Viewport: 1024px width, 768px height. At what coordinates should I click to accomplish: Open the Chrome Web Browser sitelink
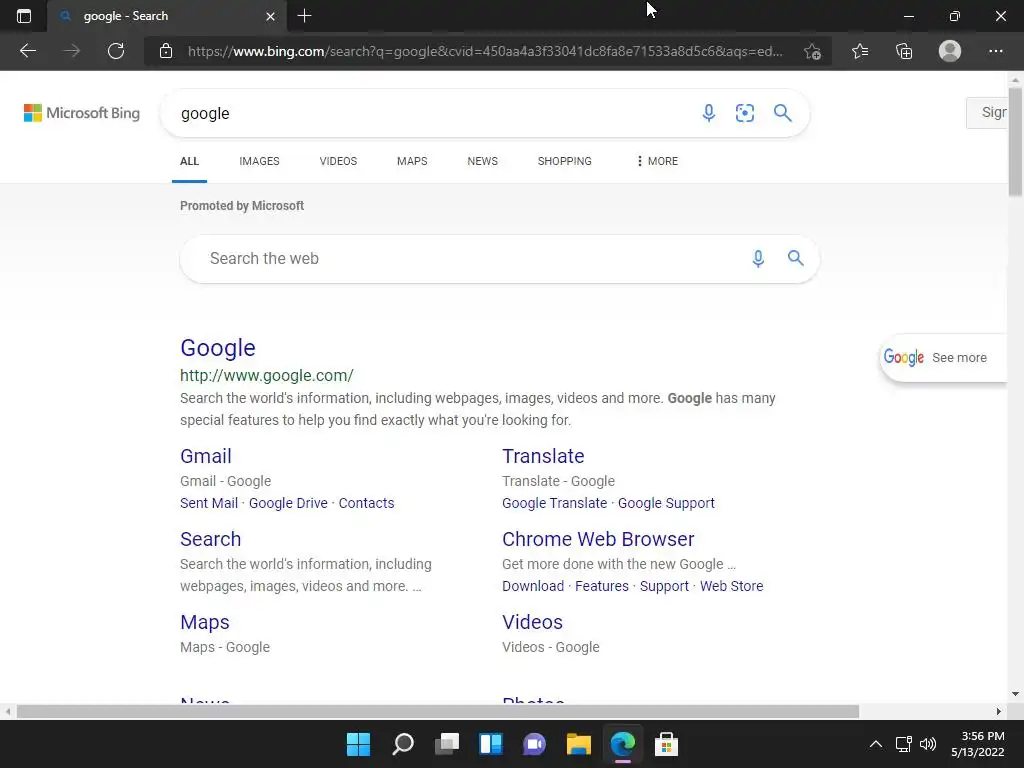pyautogui.click(x=598, y=539)
